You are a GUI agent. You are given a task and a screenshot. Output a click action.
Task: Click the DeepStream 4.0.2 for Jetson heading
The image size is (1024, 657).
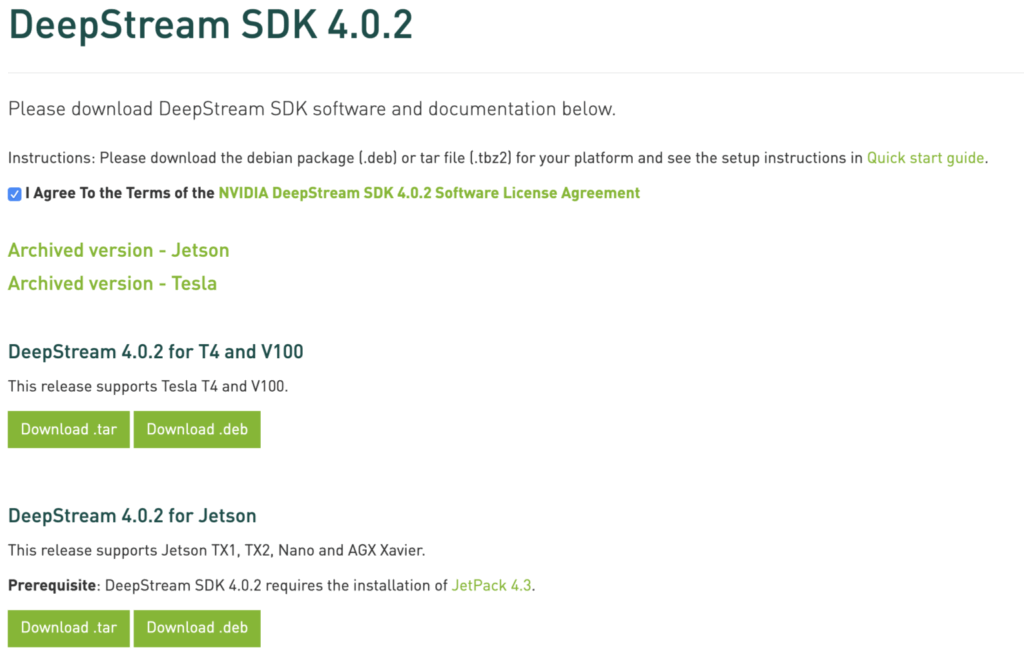click(x=132, y=516)
